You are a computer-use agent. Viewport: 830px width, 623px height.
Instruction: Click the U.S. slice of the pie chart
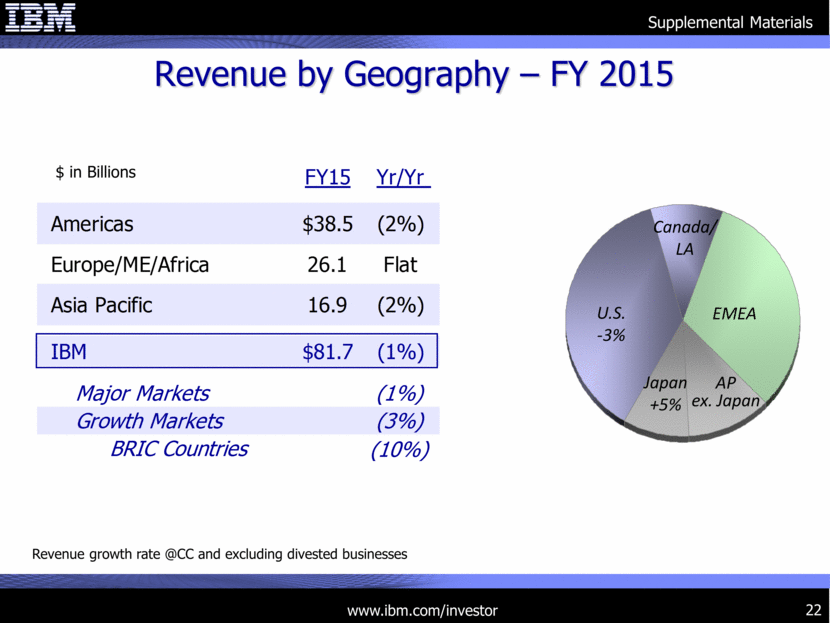tap(611, 322)
